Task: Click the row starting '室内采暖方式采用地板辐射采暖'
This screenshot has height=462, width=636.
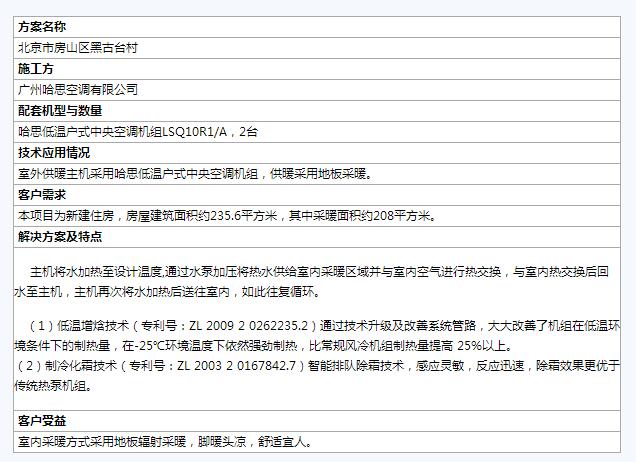Action: point(317,442)
